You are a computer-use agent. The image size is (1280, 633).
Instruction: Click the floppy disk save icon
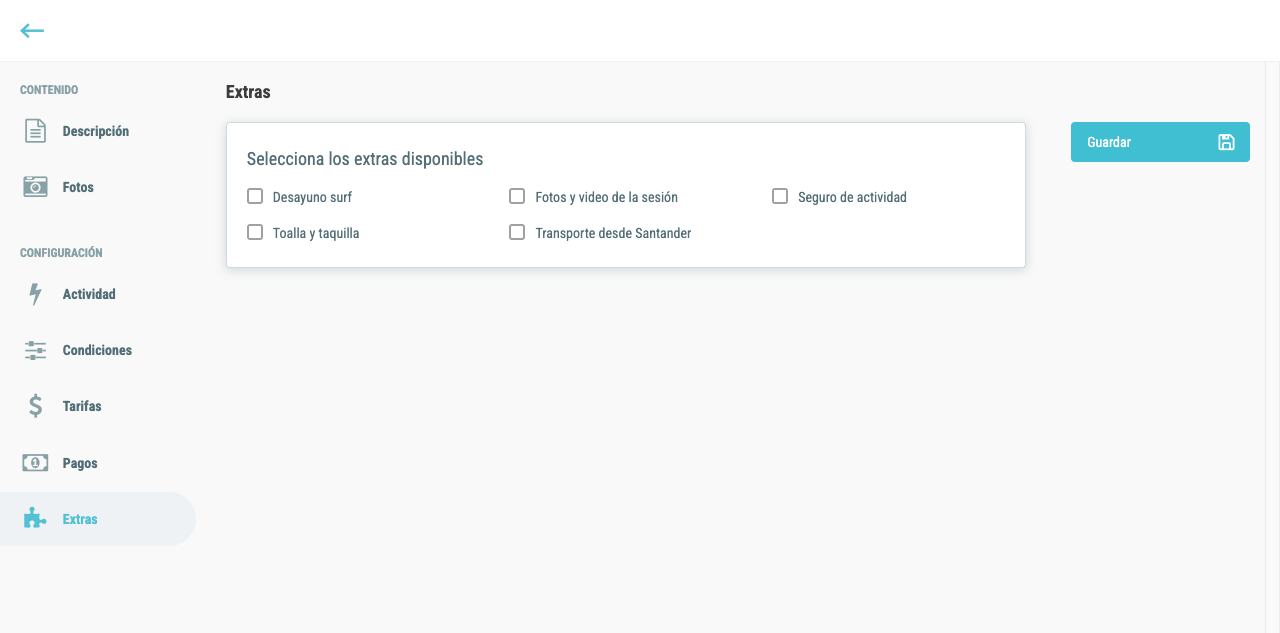[1226, 142]
